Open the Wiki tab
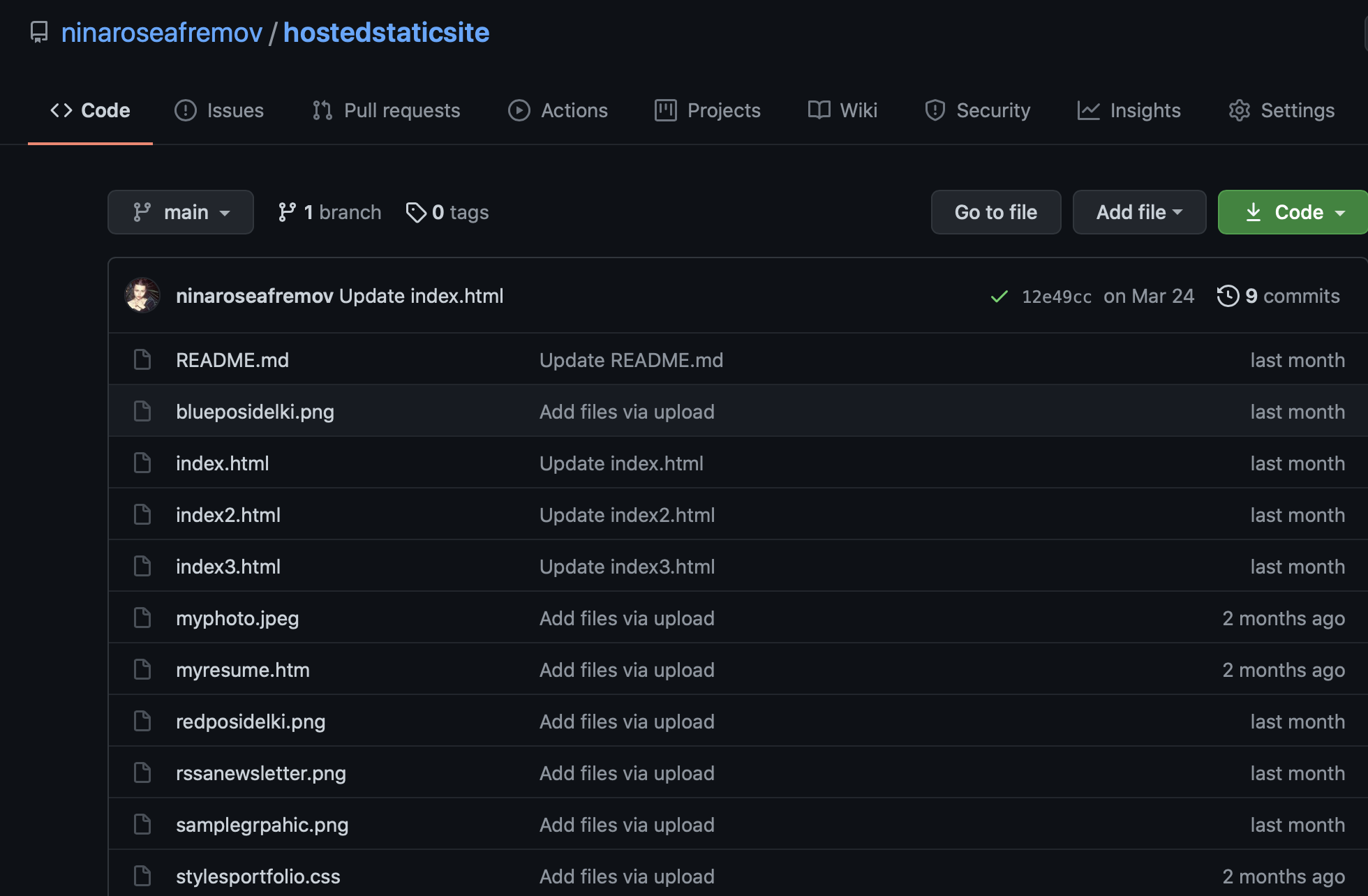Image resolution: width=1368 pixels, height=896 pixels. pyautogui.click(x=842, y=110)
